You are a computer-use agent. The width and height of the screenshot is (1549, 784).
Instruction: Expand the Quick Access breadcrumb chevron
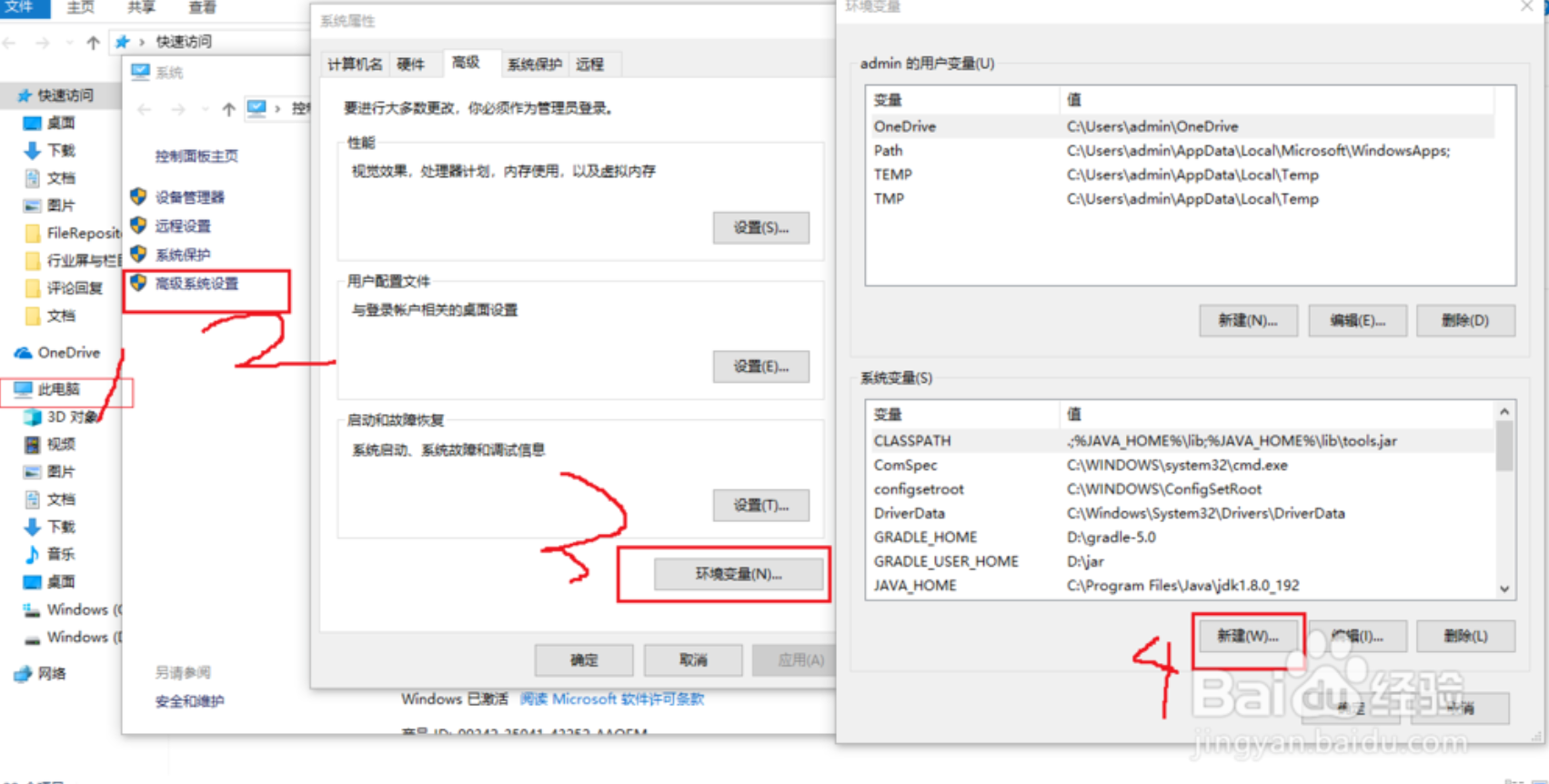[142, 42]
